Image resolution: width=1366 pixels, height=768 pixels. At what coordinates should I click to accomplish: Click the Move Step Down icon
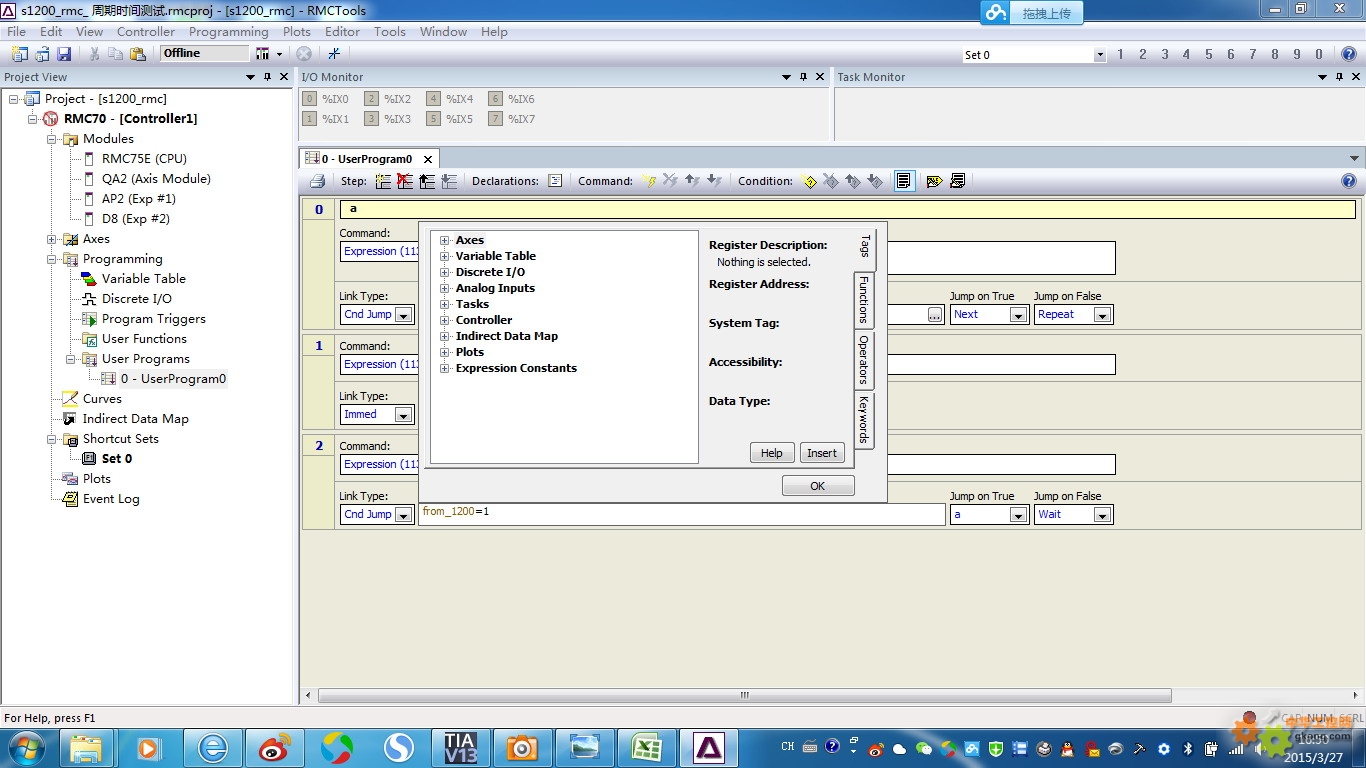point(449,181)
